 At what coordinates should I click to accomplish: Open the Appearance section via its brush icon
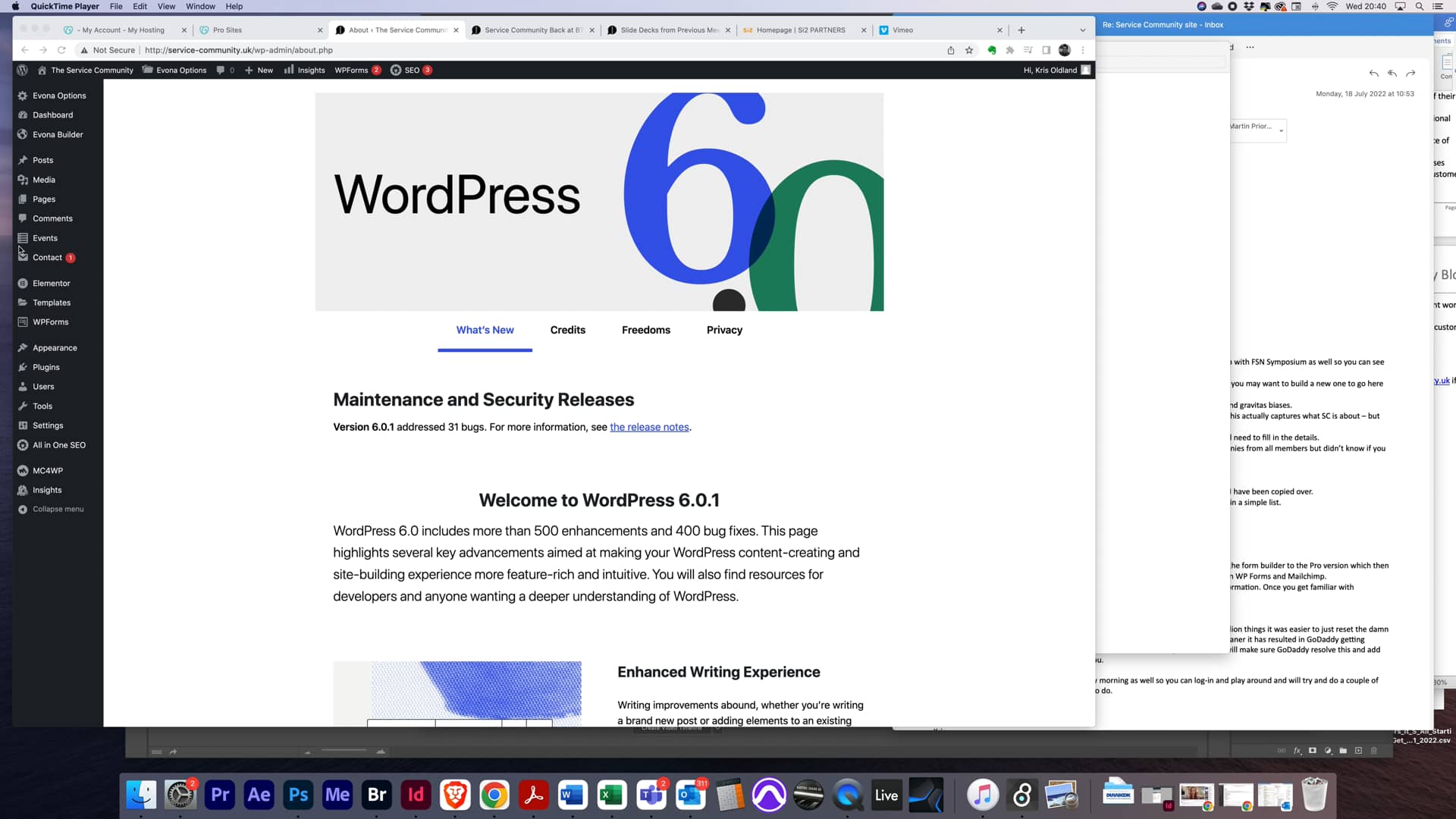point(24,347)
